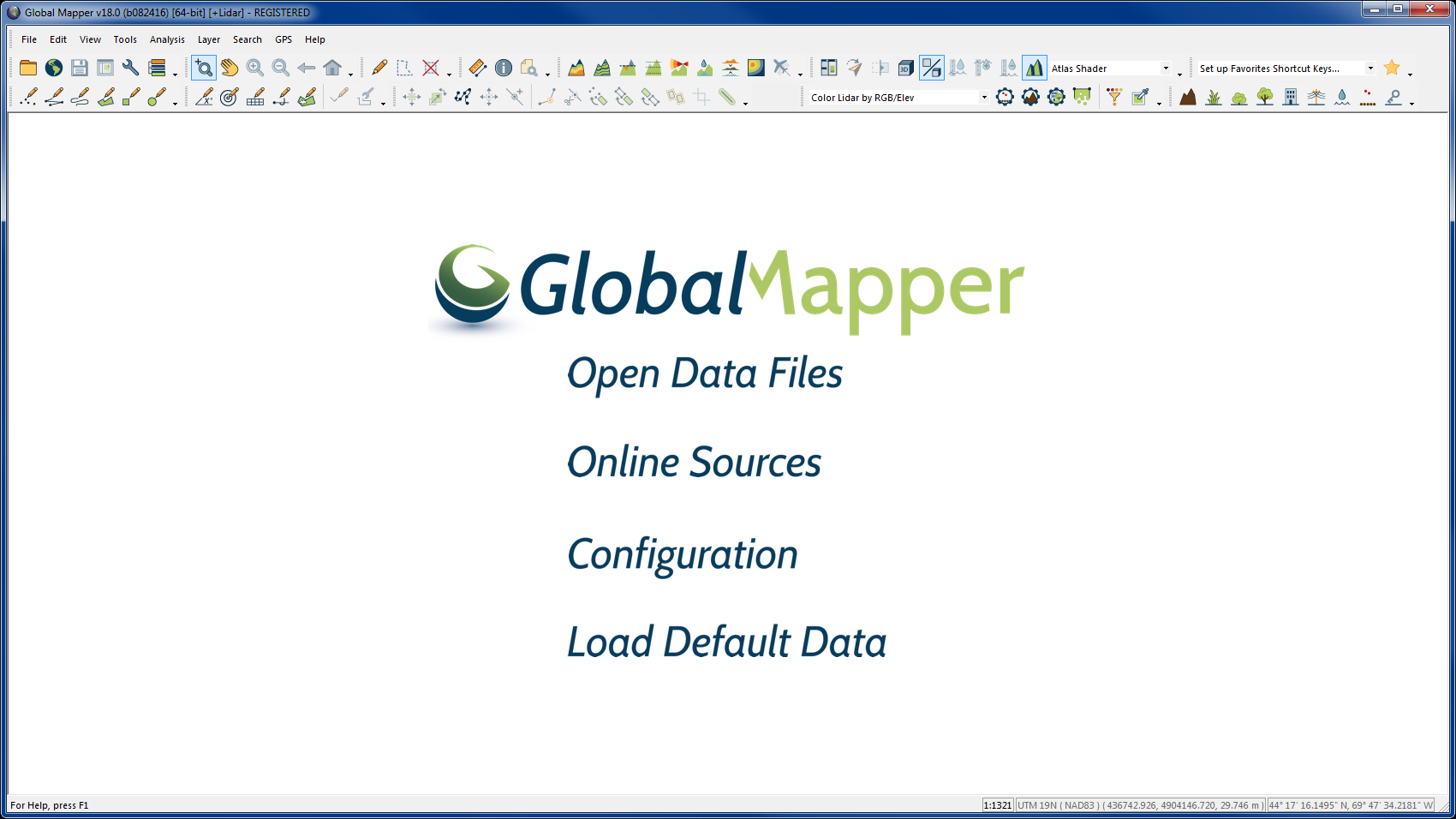This screenshot has height=819, width=1456.
Task: Expand options arrow after the star icon
Action: 1411,74
